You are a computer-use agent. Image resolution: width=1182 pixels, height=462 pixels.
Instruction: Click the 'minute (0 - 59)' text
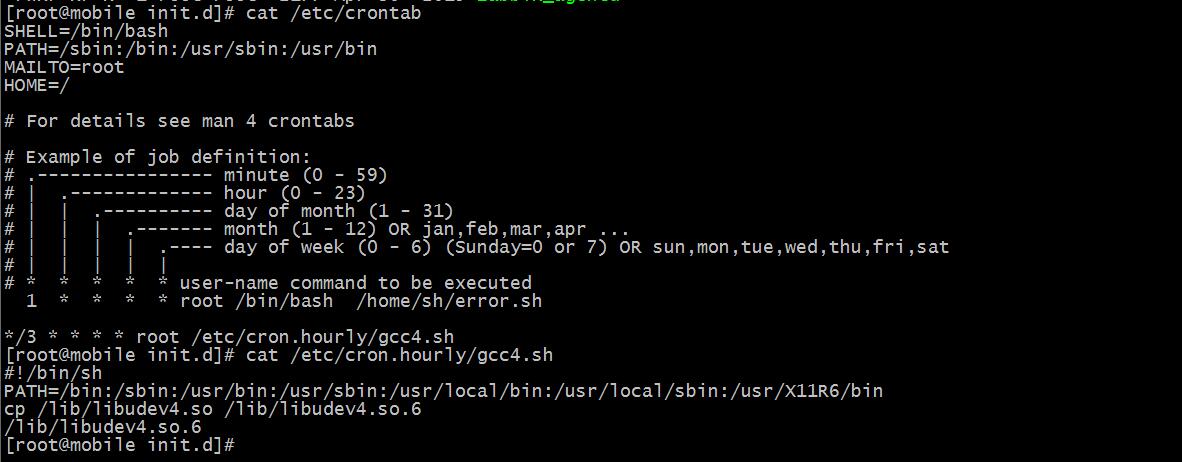coord(305,175)
